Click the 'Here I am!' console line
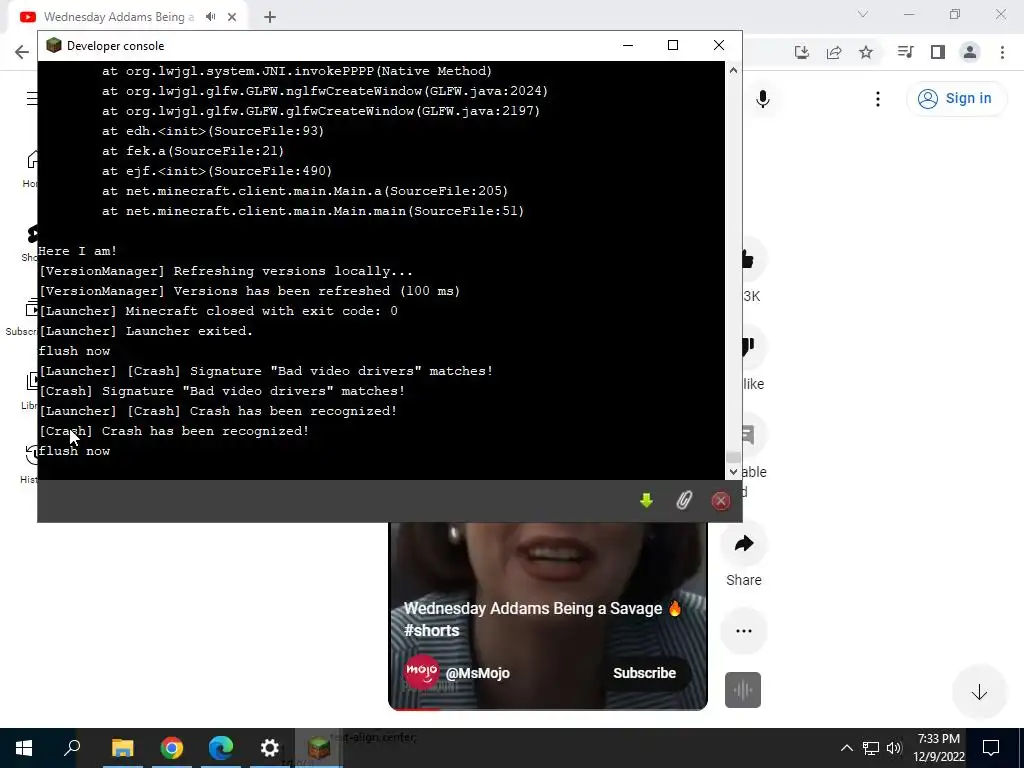This screenshot has width=1024, height=768. tap(77, 251)
